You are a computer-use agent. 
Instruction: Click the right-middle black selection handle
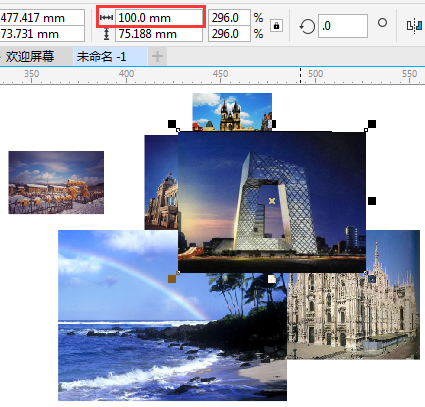(x=372, y=201)
